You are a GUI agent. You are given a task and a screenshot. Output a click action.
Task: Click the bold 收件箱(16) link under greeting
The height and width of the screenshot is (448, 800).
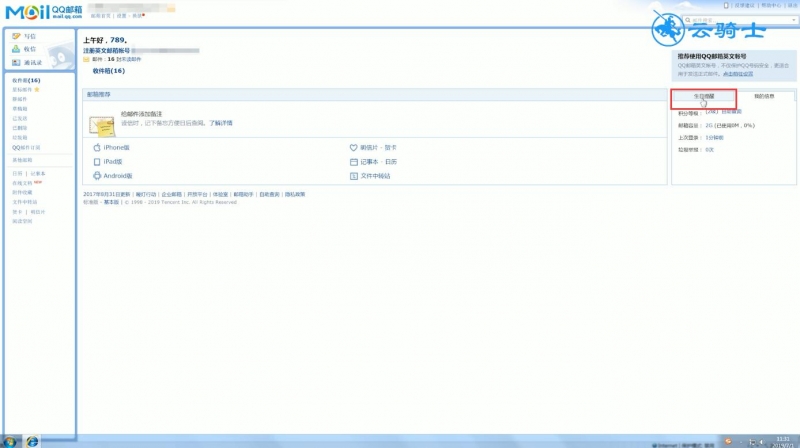pyautogui.click(x=109, y=71)
